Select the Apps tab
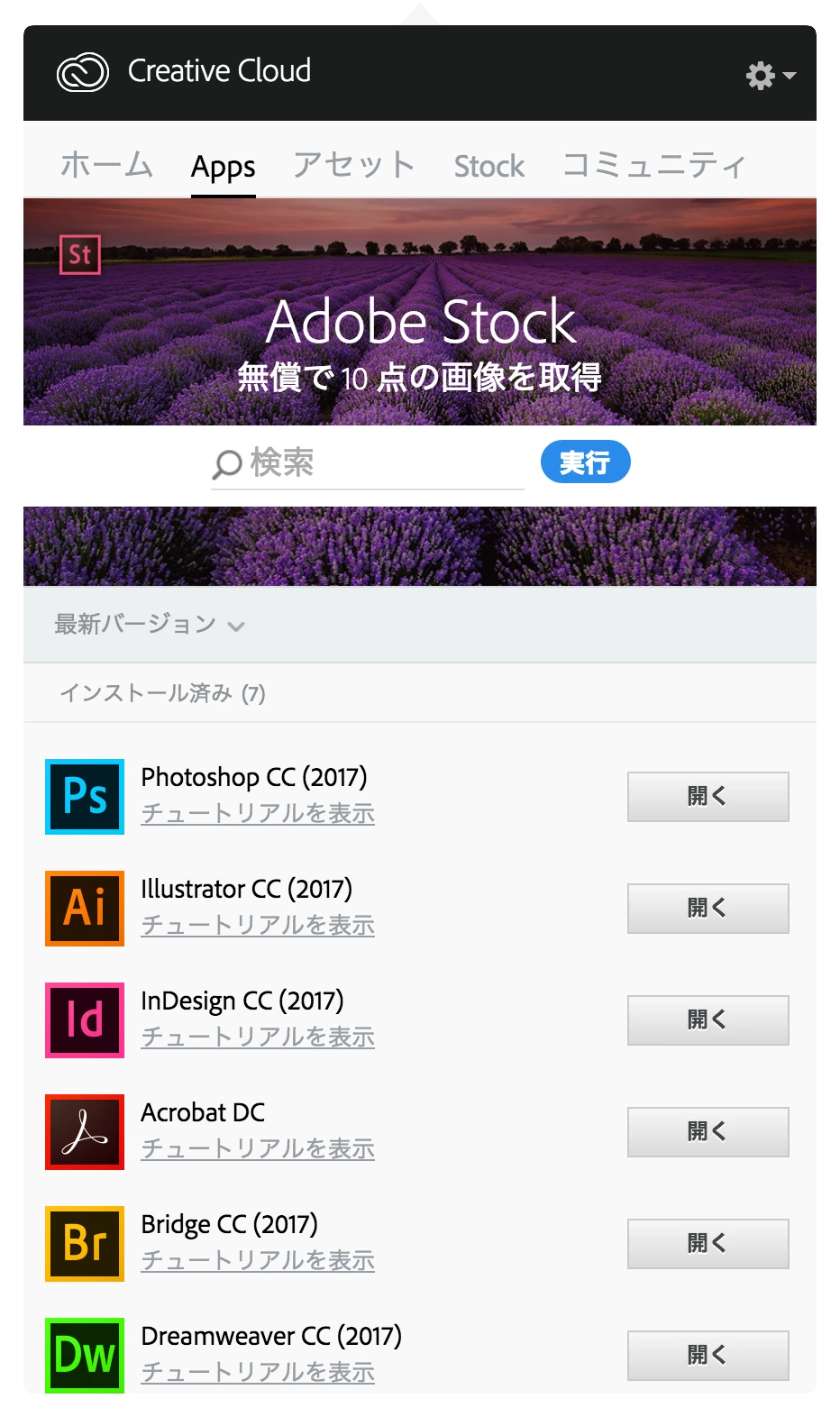840x1417 pixels. coord(223,168)
